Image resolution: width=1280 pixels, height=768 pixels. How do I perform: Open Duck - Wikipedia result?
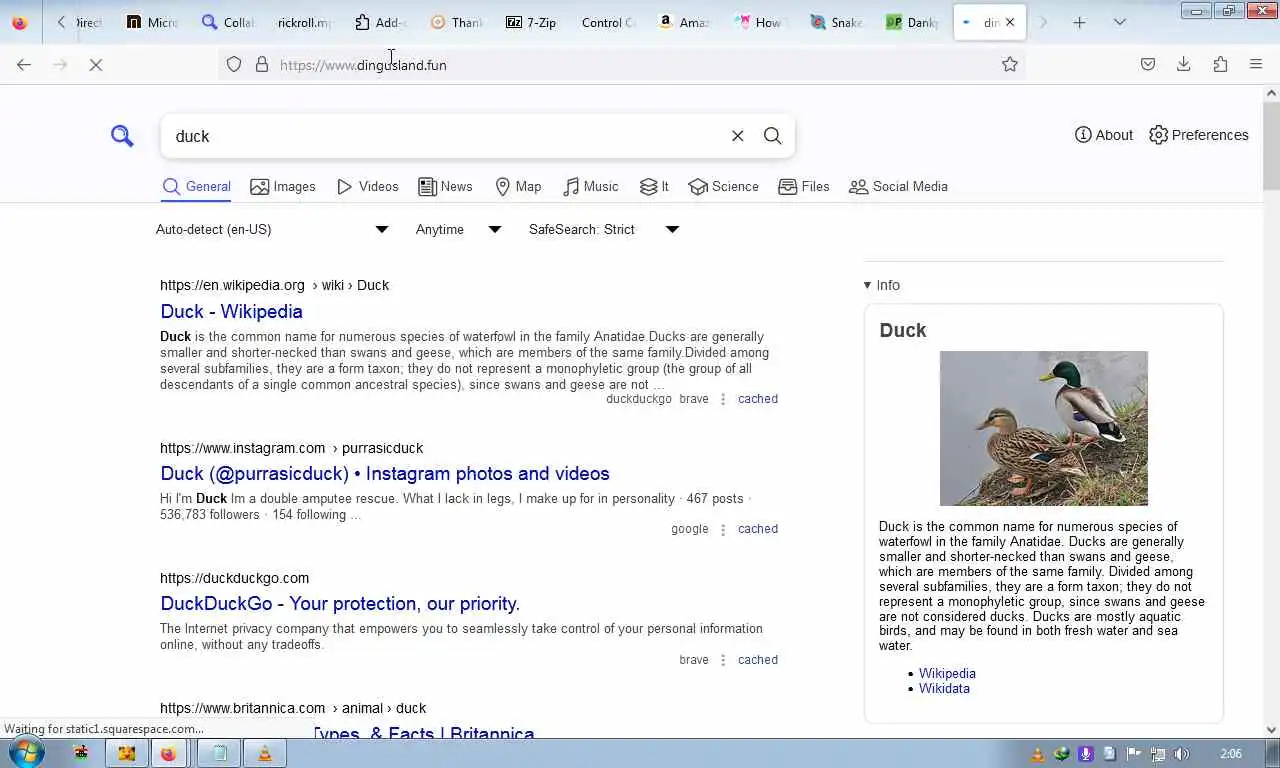pyautogui.click(x=231, y=312)
